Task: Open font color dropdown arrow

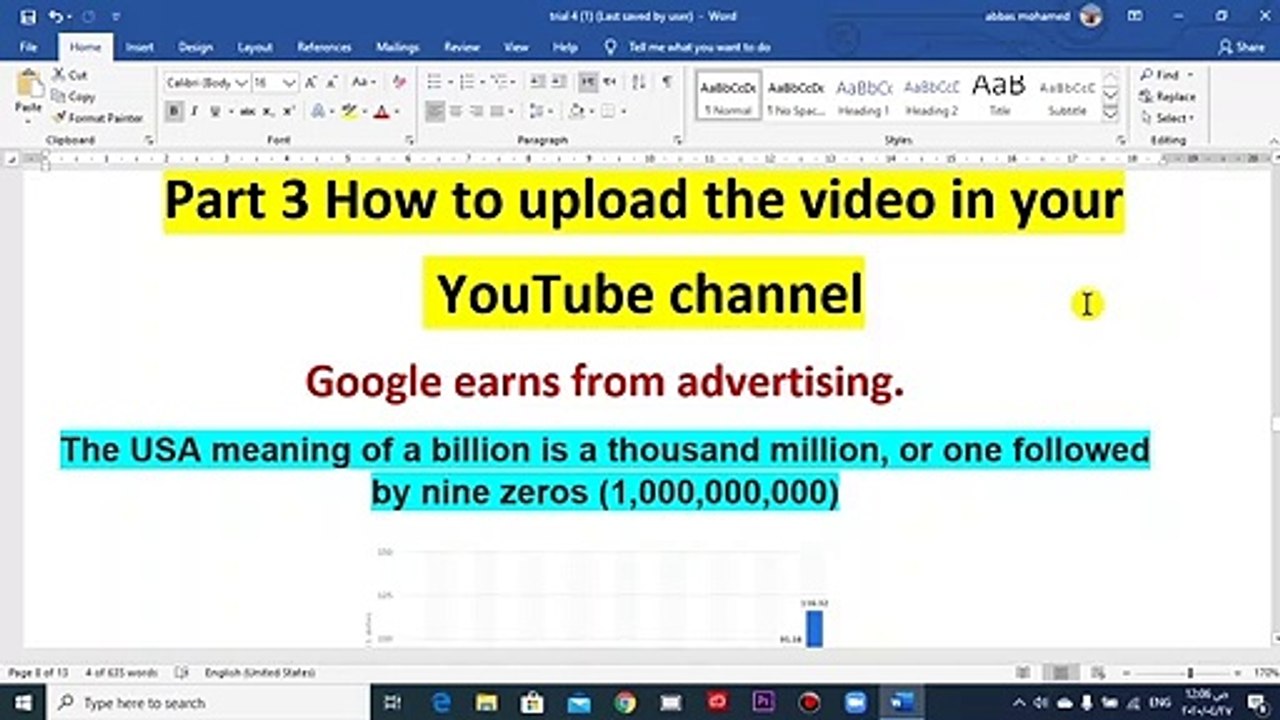Action: [397, 112]
